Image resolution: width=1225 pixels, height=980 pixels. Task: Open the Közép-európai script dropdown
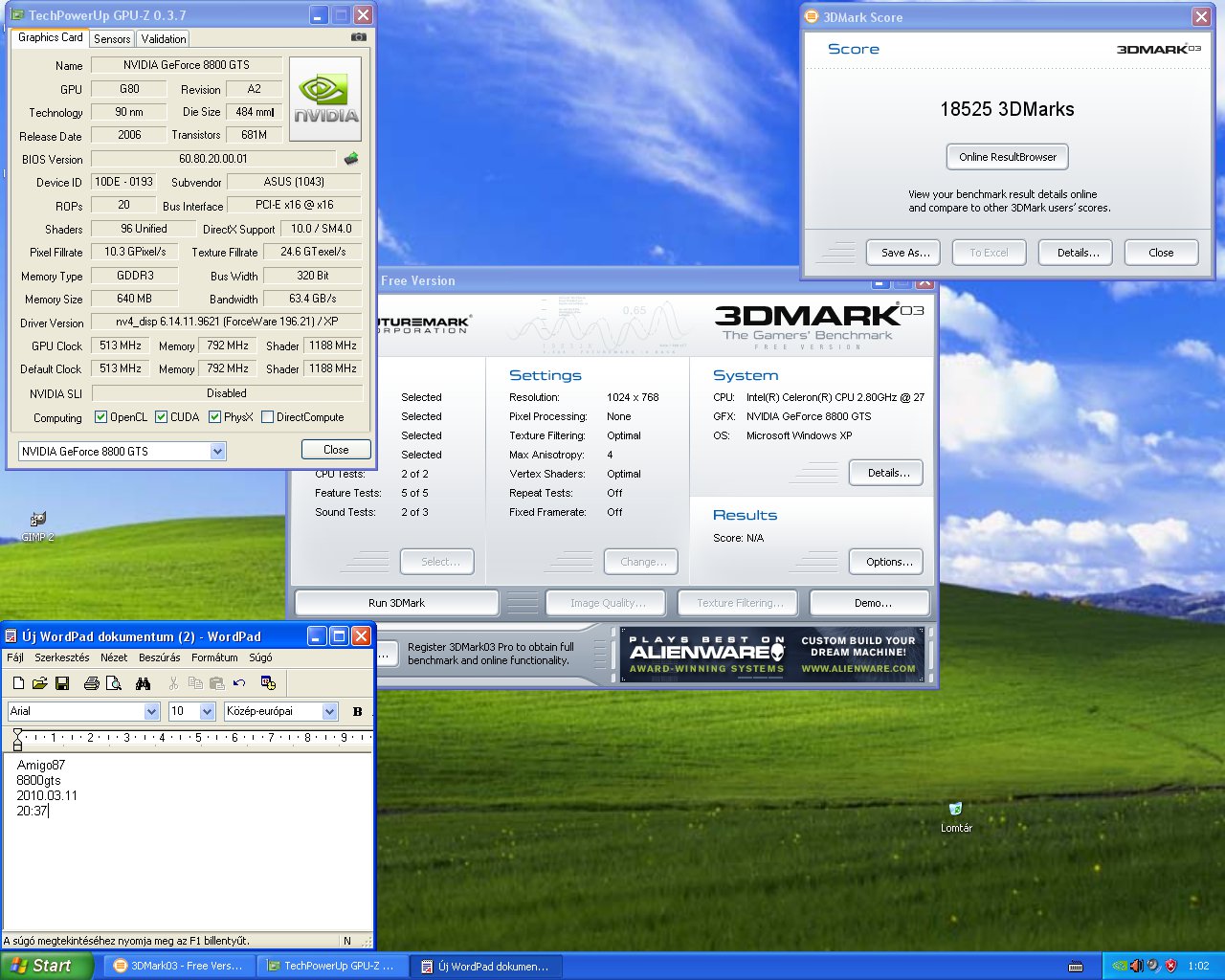point(330,711)
